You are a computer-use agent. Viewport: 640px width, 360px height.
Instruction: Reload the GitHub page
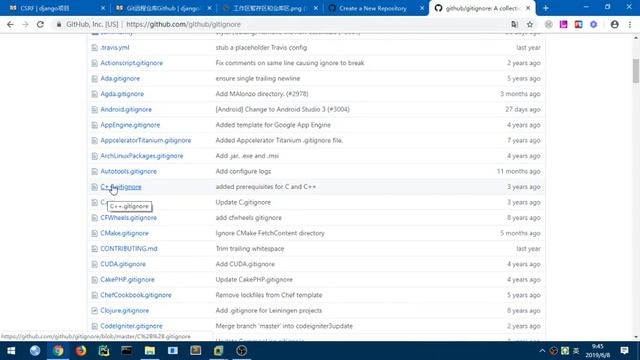(40, 24)
